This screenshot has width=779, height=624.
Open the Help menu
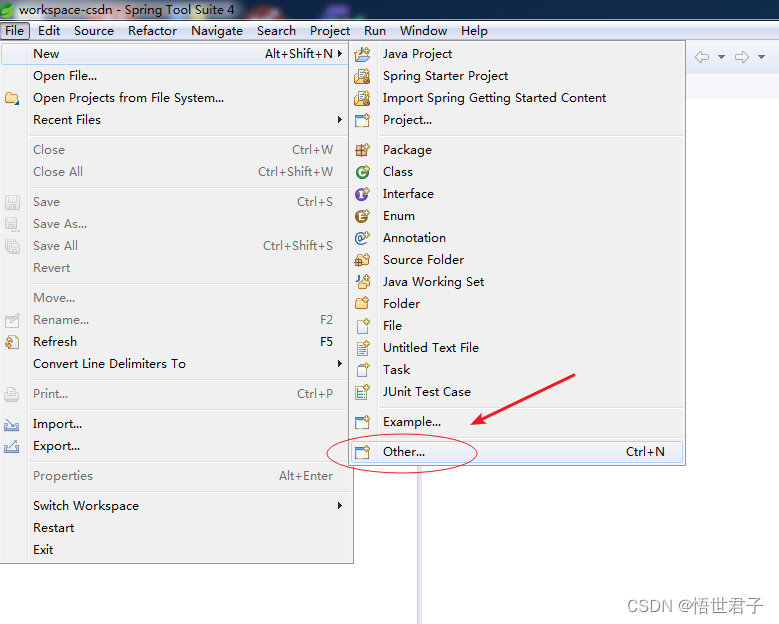(474, 31)
